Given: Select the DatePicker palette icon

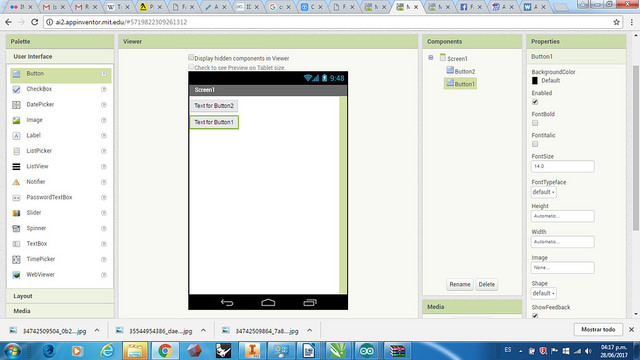Looking at the screenshot, I should [16, 104].
